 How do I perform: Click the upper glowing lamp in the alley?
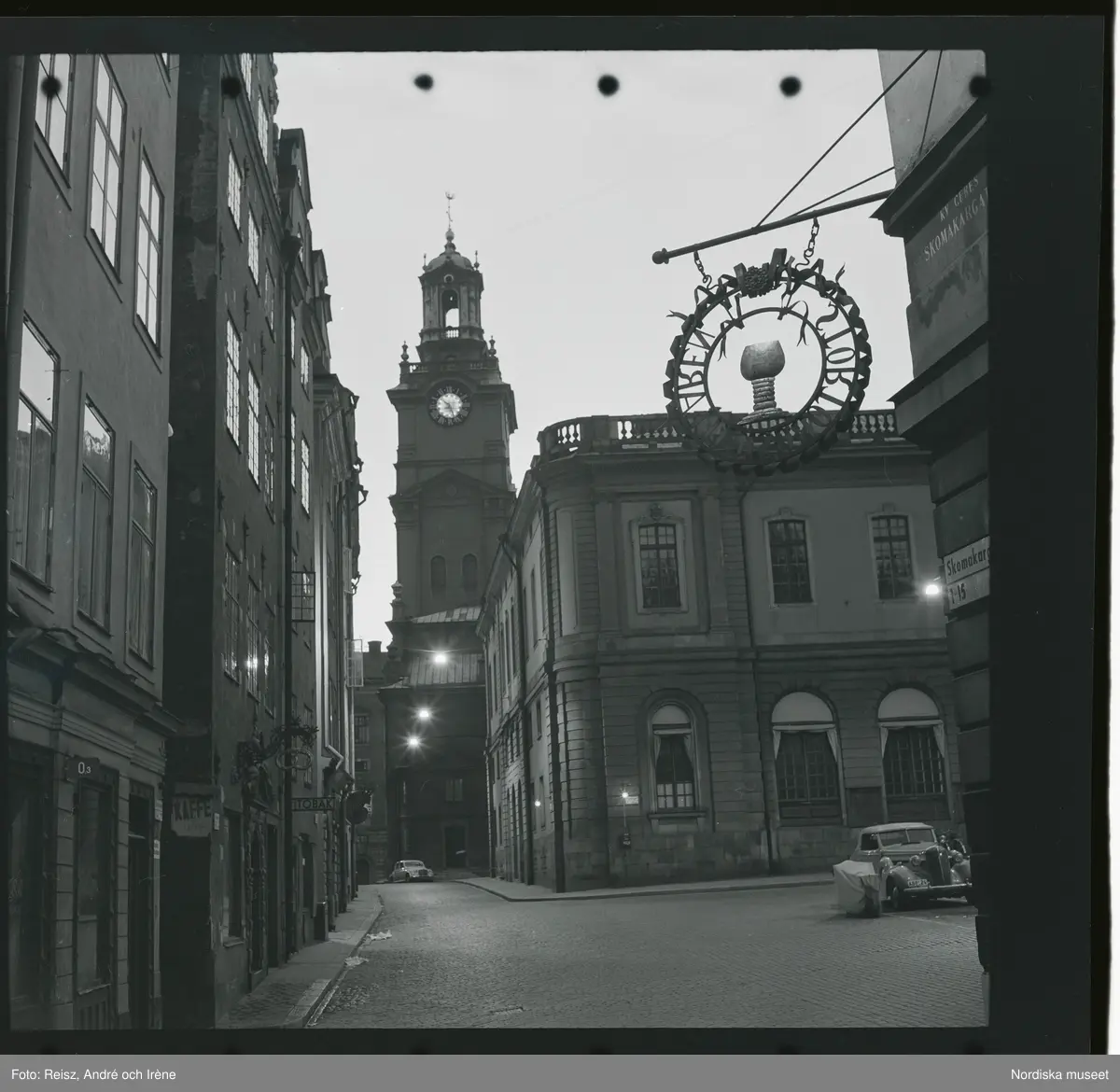click(439, 659)
